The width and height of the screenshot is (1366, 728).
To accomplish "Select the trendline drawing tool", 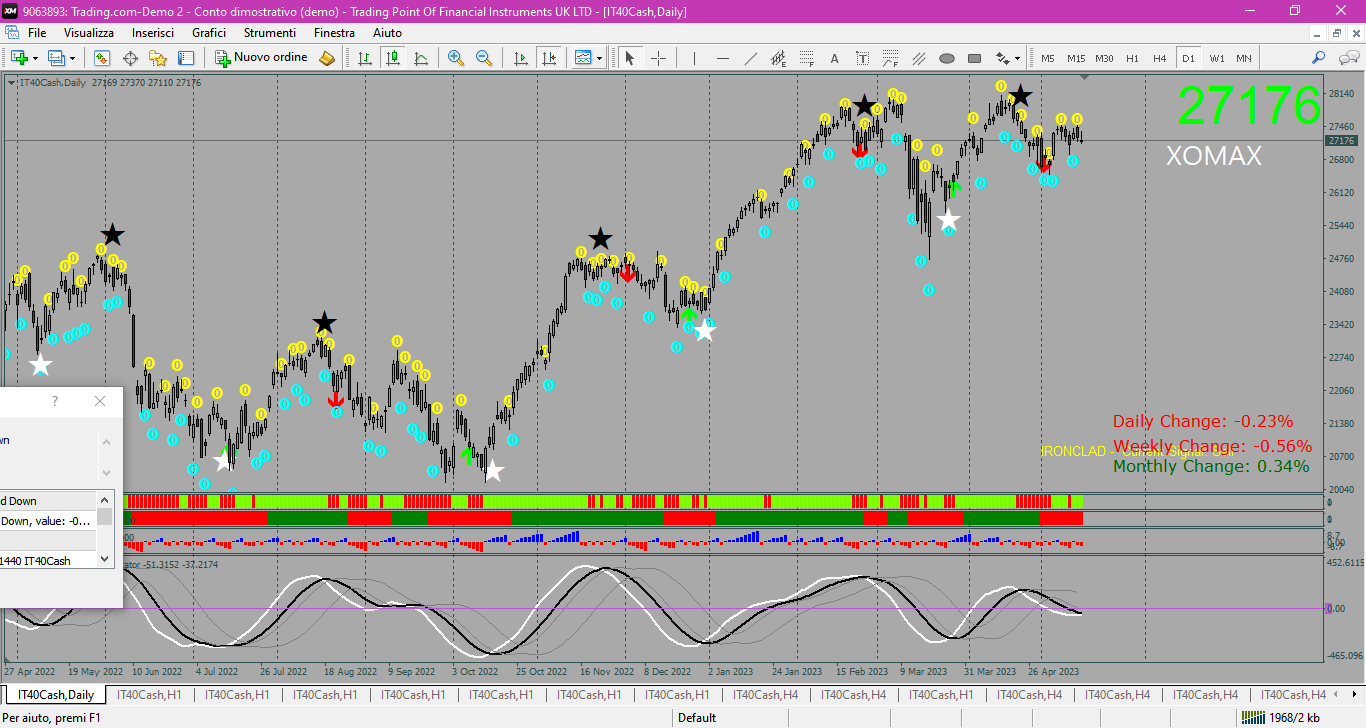I will click(x=750, y=58).
